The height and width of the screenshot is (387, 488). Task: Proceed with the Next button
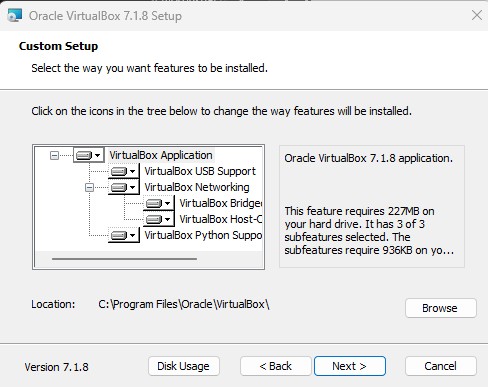pos(350,366)
